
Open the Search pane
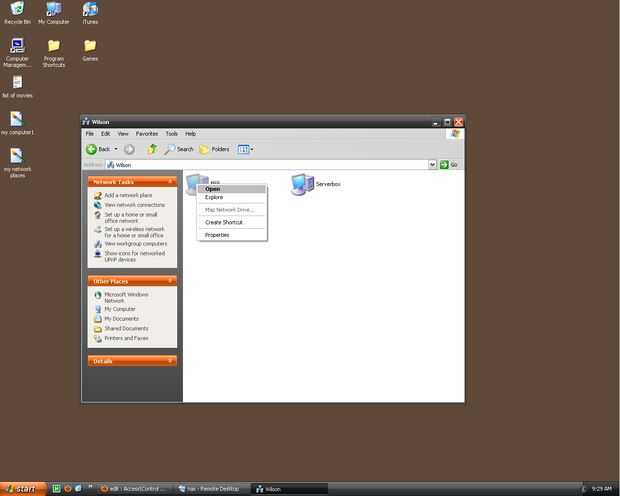[x=179, y=149]
